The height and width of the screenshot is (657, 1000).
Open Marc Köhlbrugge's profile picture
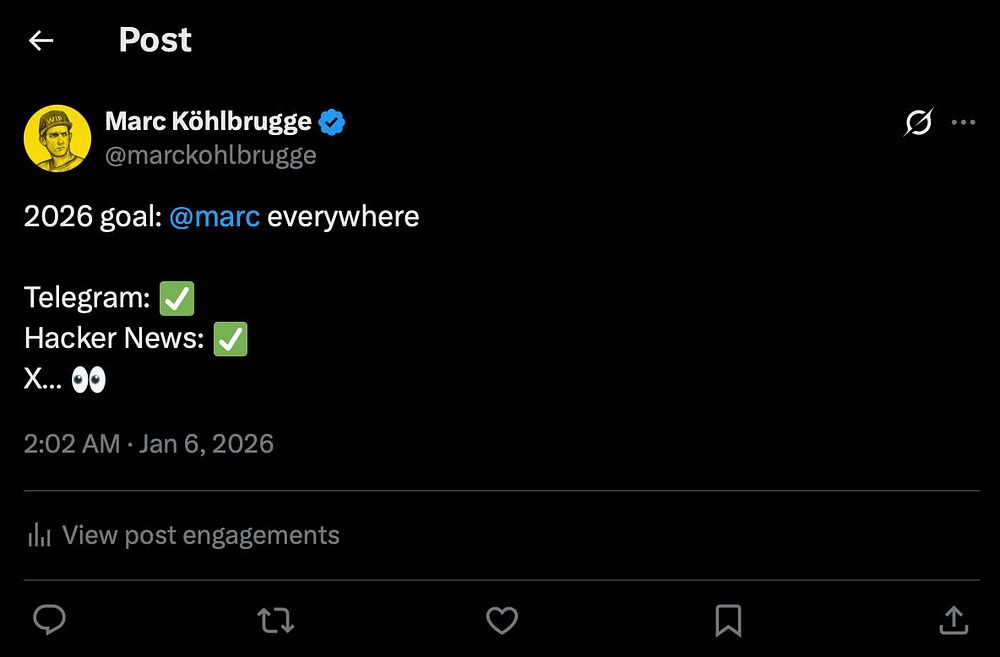point(57,138)
